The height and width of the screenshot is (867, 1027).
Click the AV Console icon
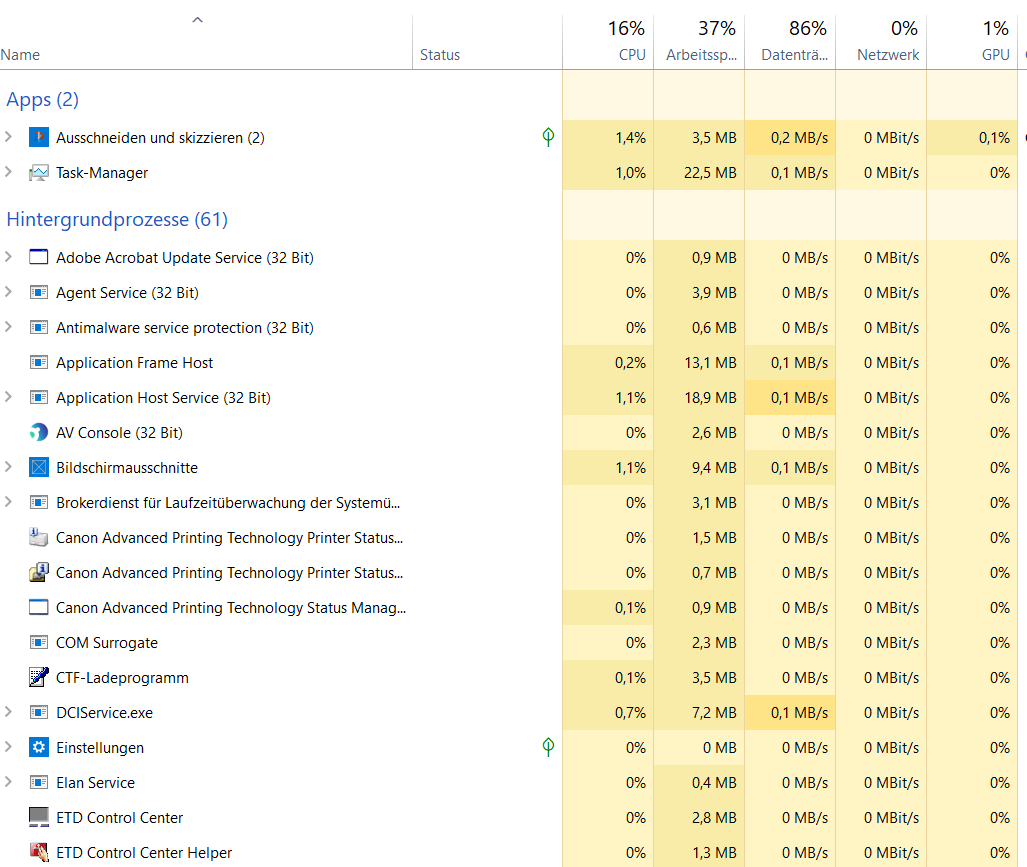point(39,433)
